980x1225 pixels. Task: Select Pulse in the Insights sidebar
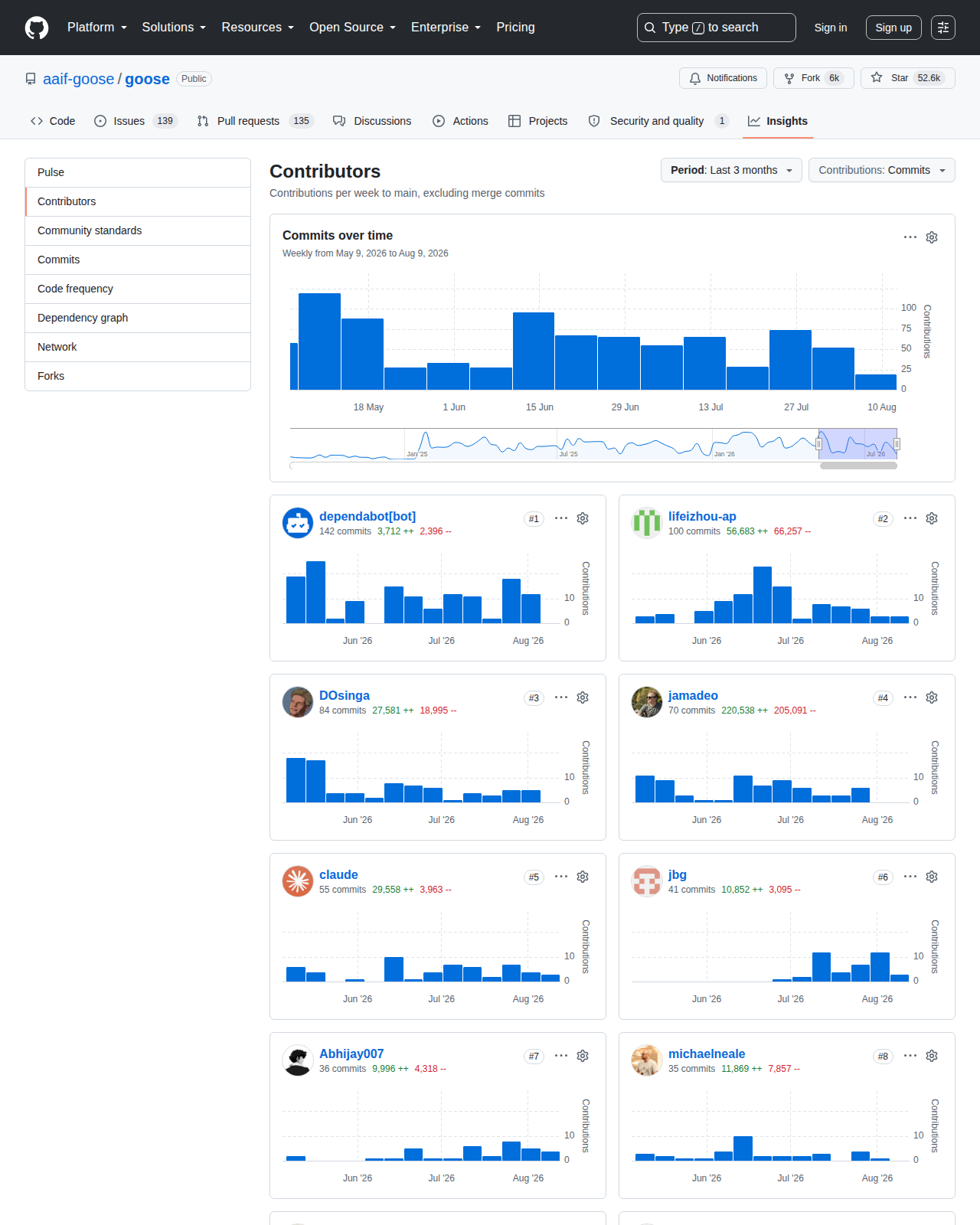[x=138, y=172]
